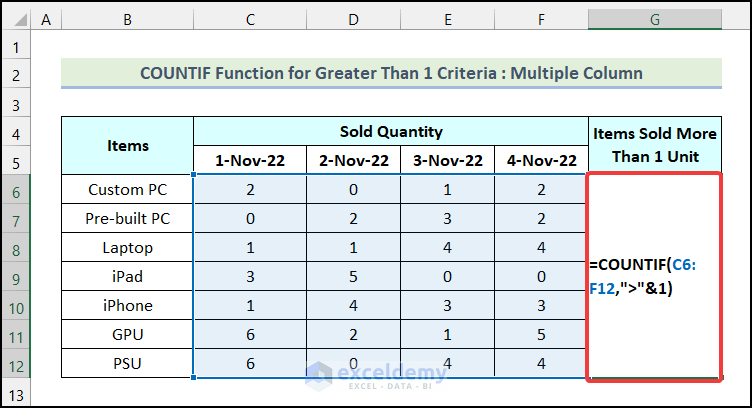Select the iPad cell
The width and height of the screenshot is (752, 408).
coord(127,276)
